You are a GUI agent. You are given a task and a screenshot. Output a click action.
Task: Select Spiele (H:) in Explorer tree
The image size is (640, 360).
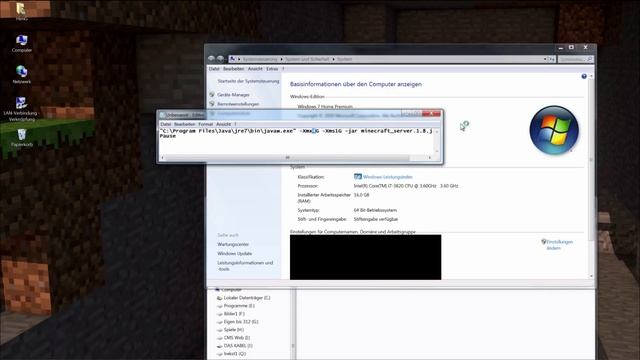tap(233, 330)
